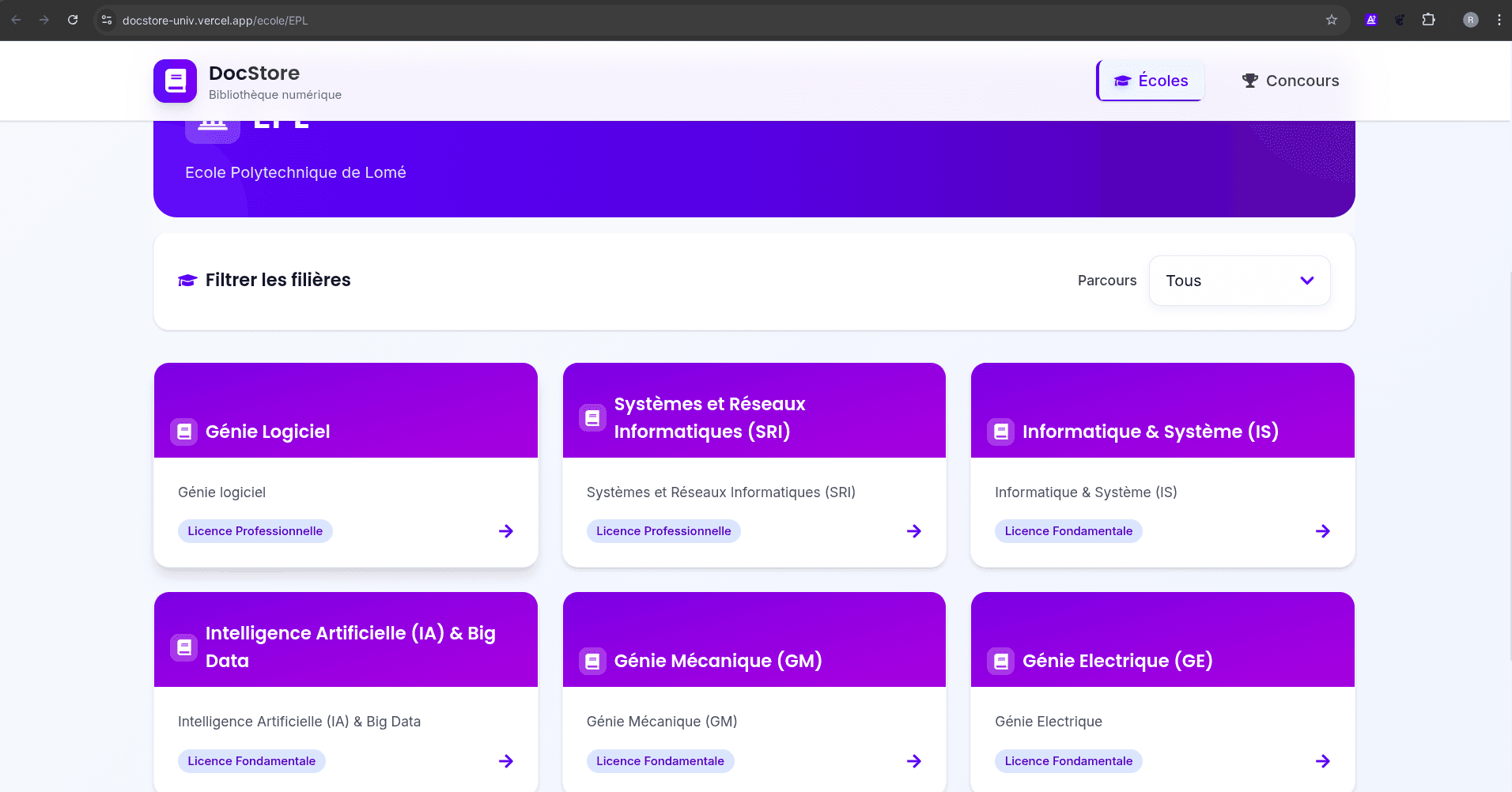Click the DocStore book logo icon
The image size is (1512, 792).
pos(175,81)
